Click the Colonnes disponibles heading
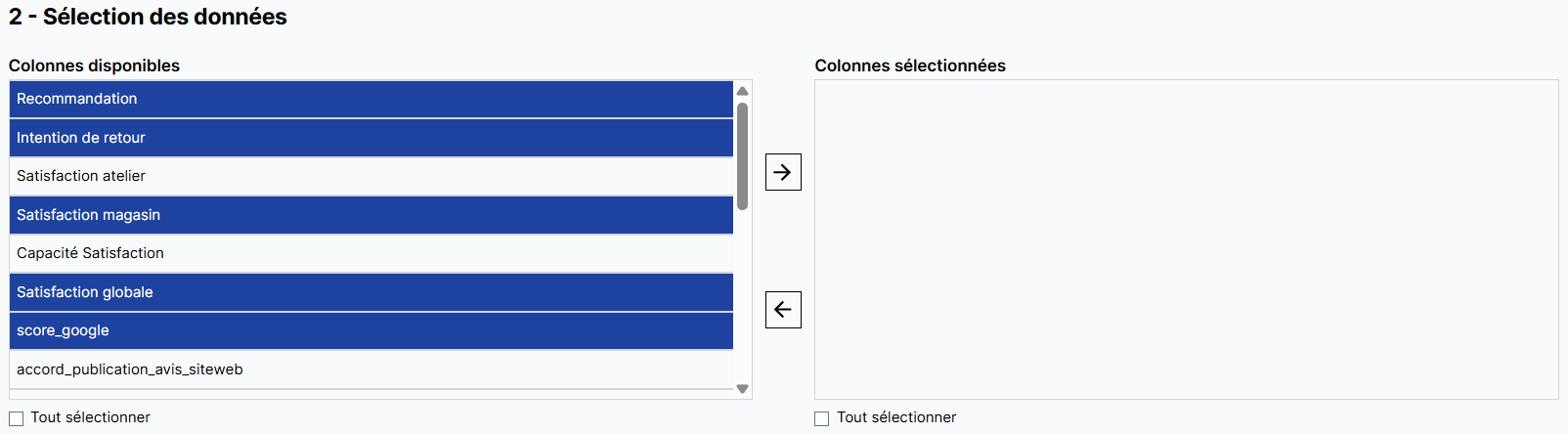This screenshot has height=434, width=1568. pos(94,65)
